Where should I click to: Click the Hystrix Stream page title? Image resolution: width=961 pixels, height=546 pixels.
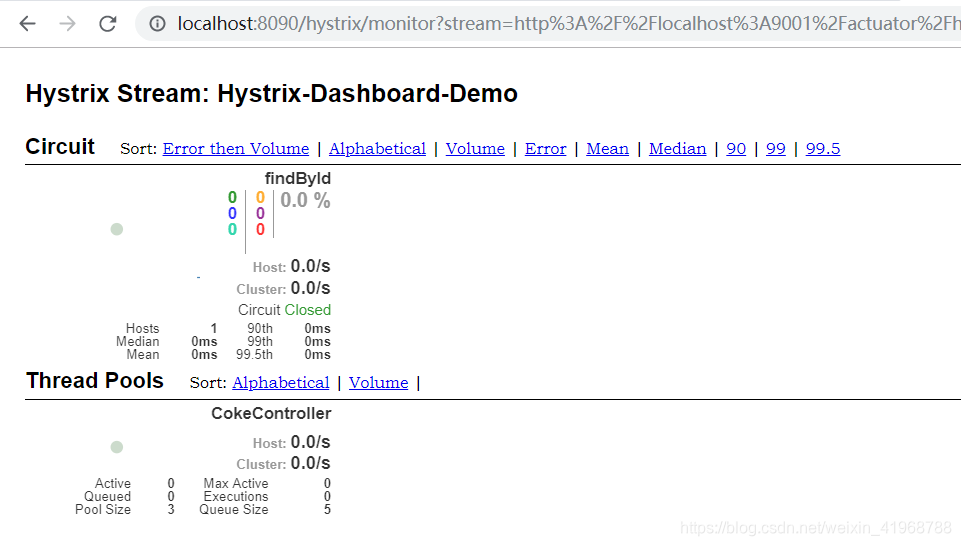click(x=272, y=94)
